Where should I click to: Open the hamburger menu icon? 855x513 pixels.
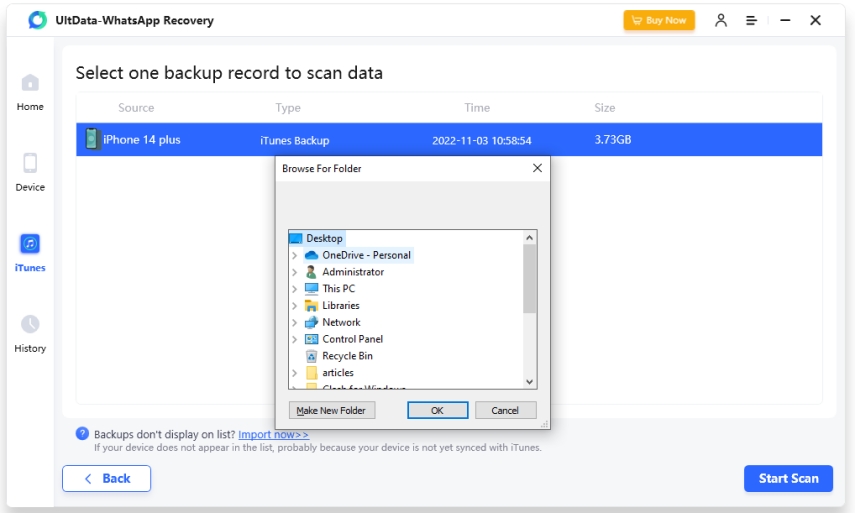(x=751, y=21)
